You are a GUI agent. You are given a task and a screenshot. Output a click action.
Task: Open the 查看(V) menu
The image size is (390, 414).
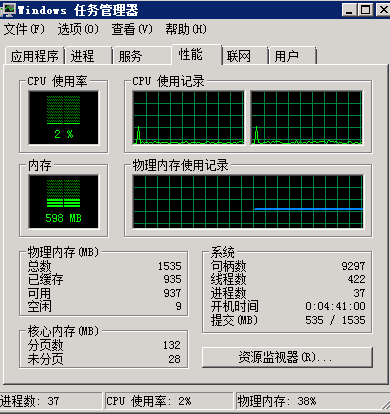132,29
